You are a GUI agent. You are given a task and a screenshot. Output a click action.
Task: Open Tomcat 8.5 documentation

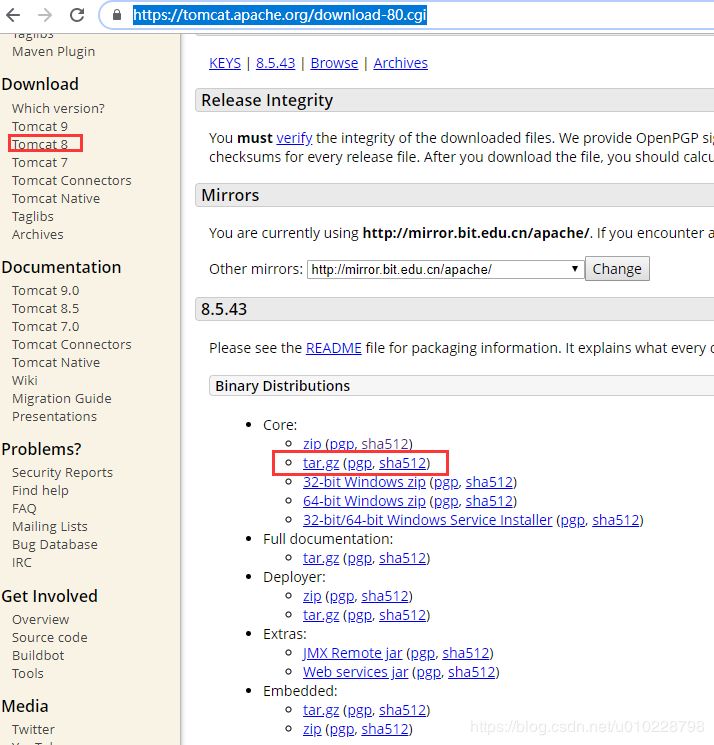pyautogui.click(x=46, y=309)
